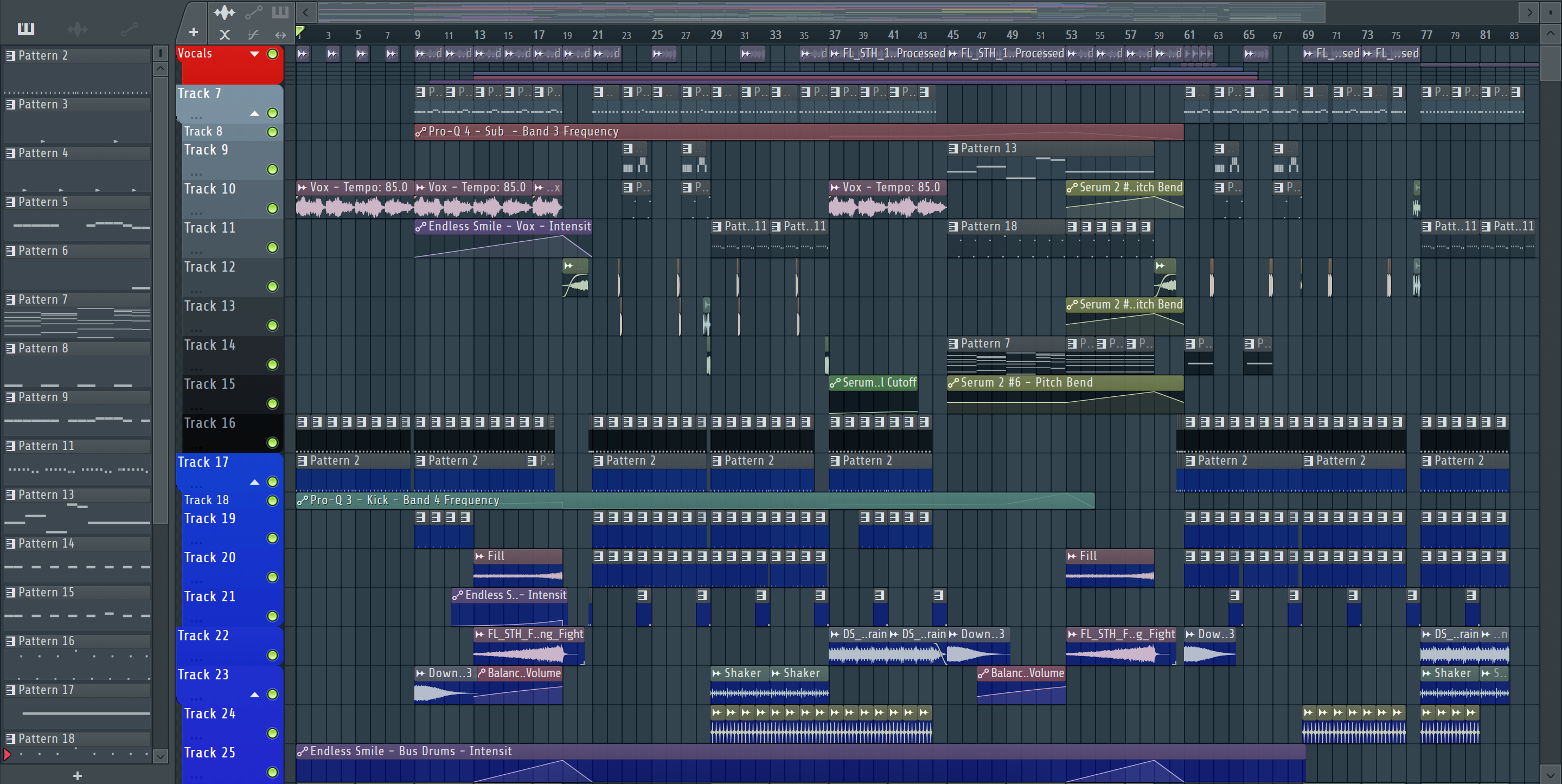Click the horizontal timeline overview scrollbar
Image resolution: width=1562 pixels, height=784 pixels.
[821, 11]
